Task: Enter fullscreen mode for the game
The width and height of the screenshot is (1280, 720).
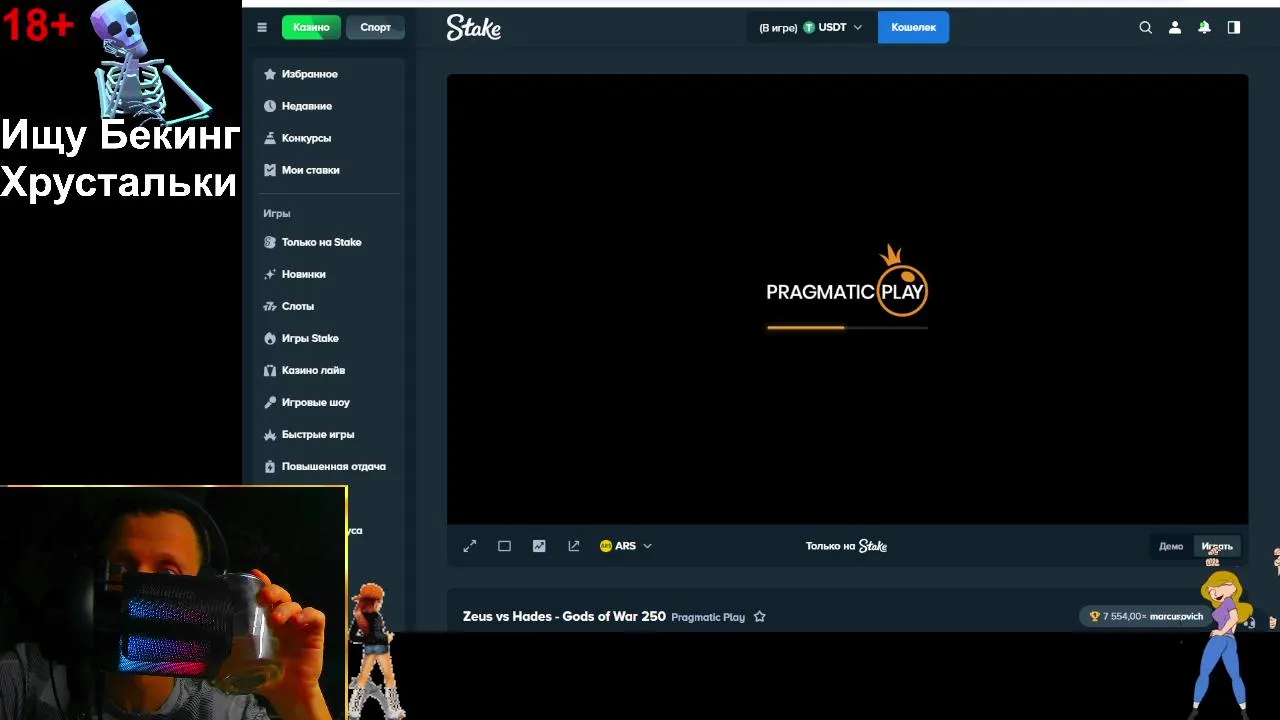Action: pos(470,546)
